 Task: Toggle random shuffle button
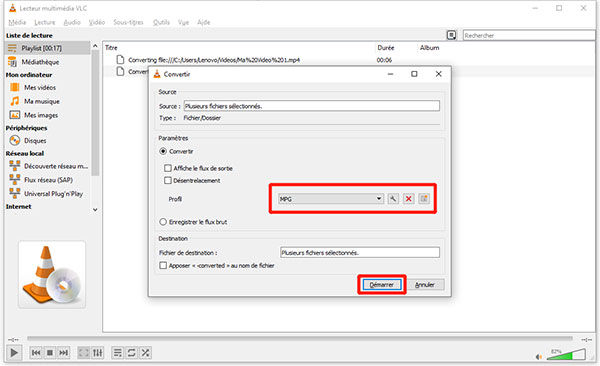[x=145, y=353]
